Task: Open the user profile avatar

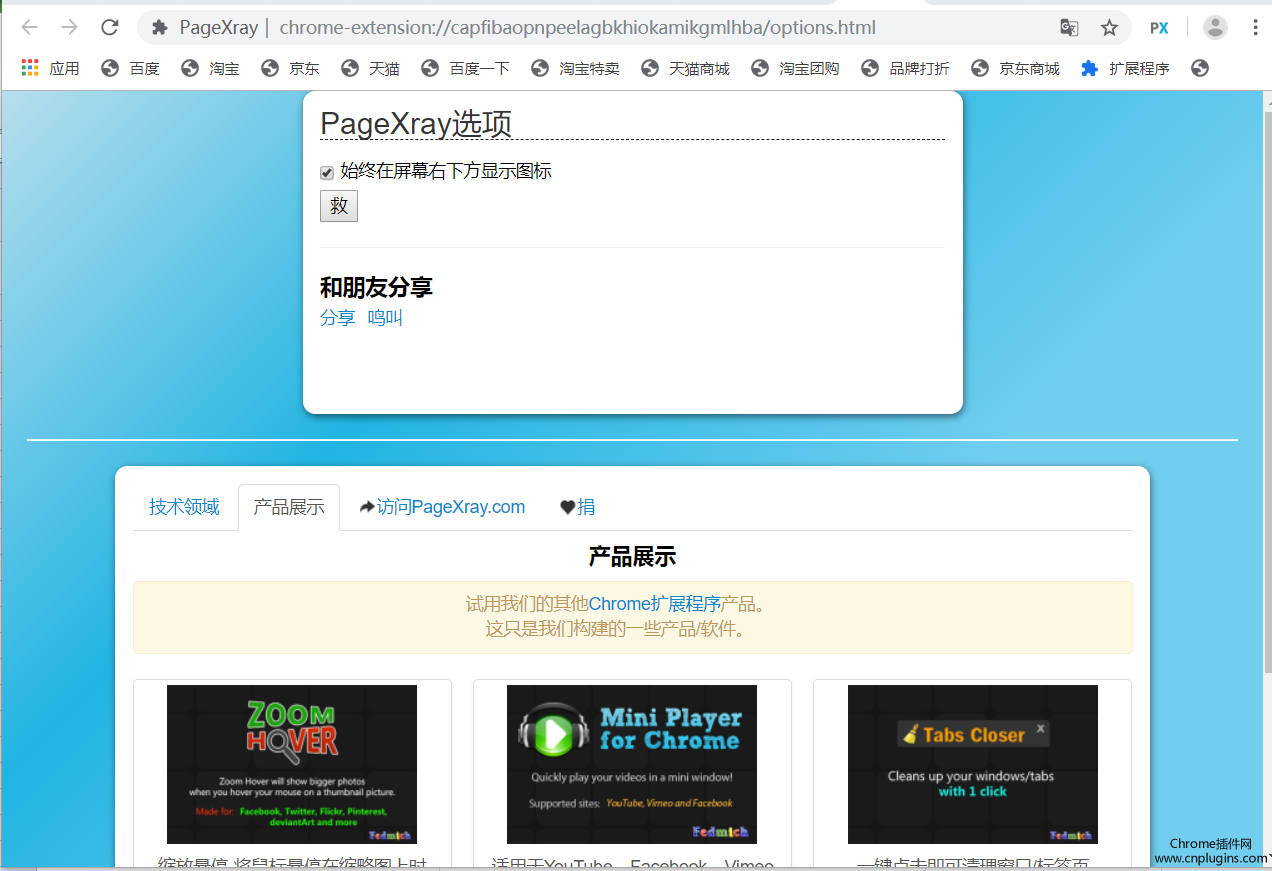Action: coord(1215,28)
